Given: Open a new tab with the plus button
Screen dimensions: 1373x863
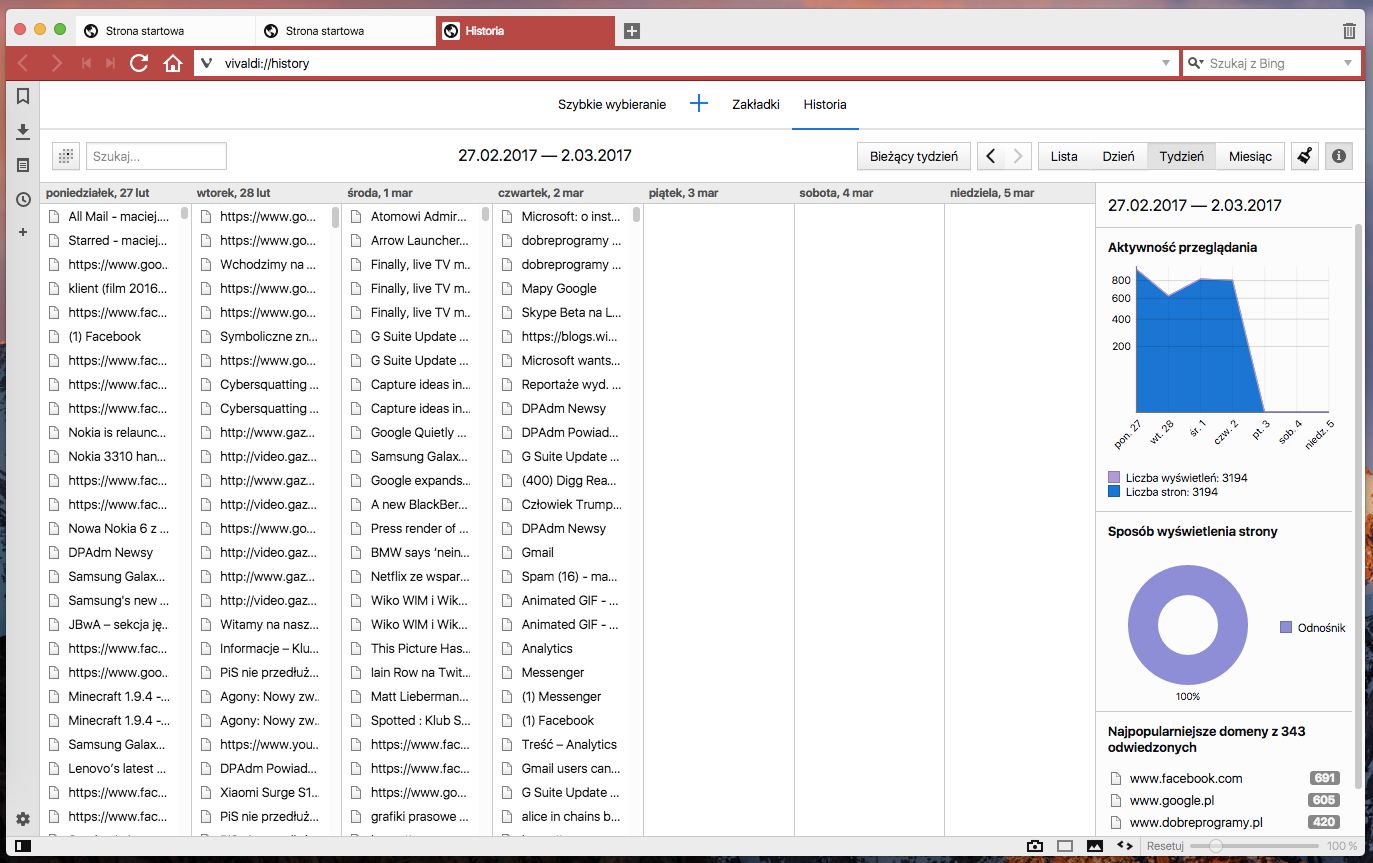Looking at the screenshot, I should point(631,31).
